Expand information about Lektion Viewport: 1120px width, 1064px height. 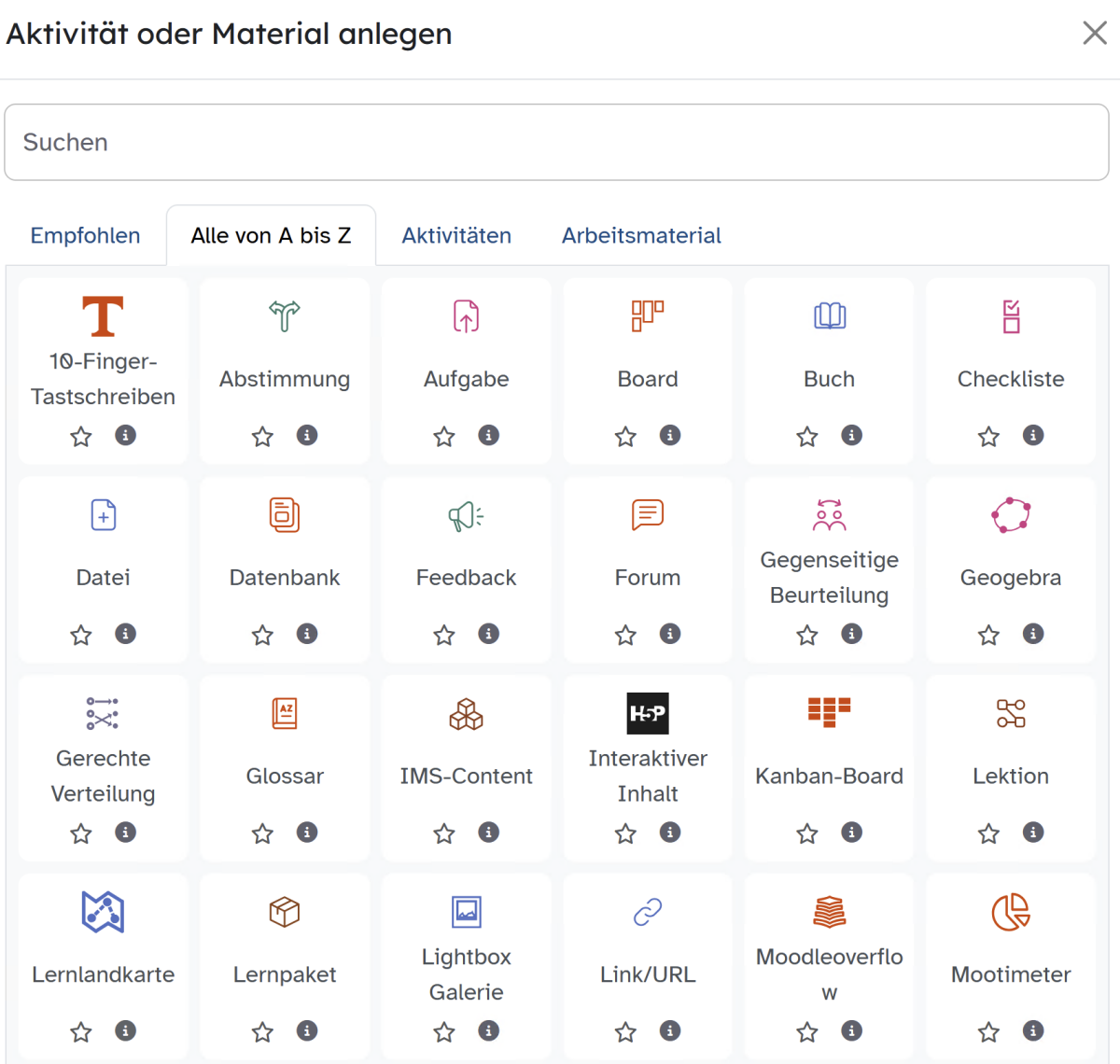coord(1033,832)
